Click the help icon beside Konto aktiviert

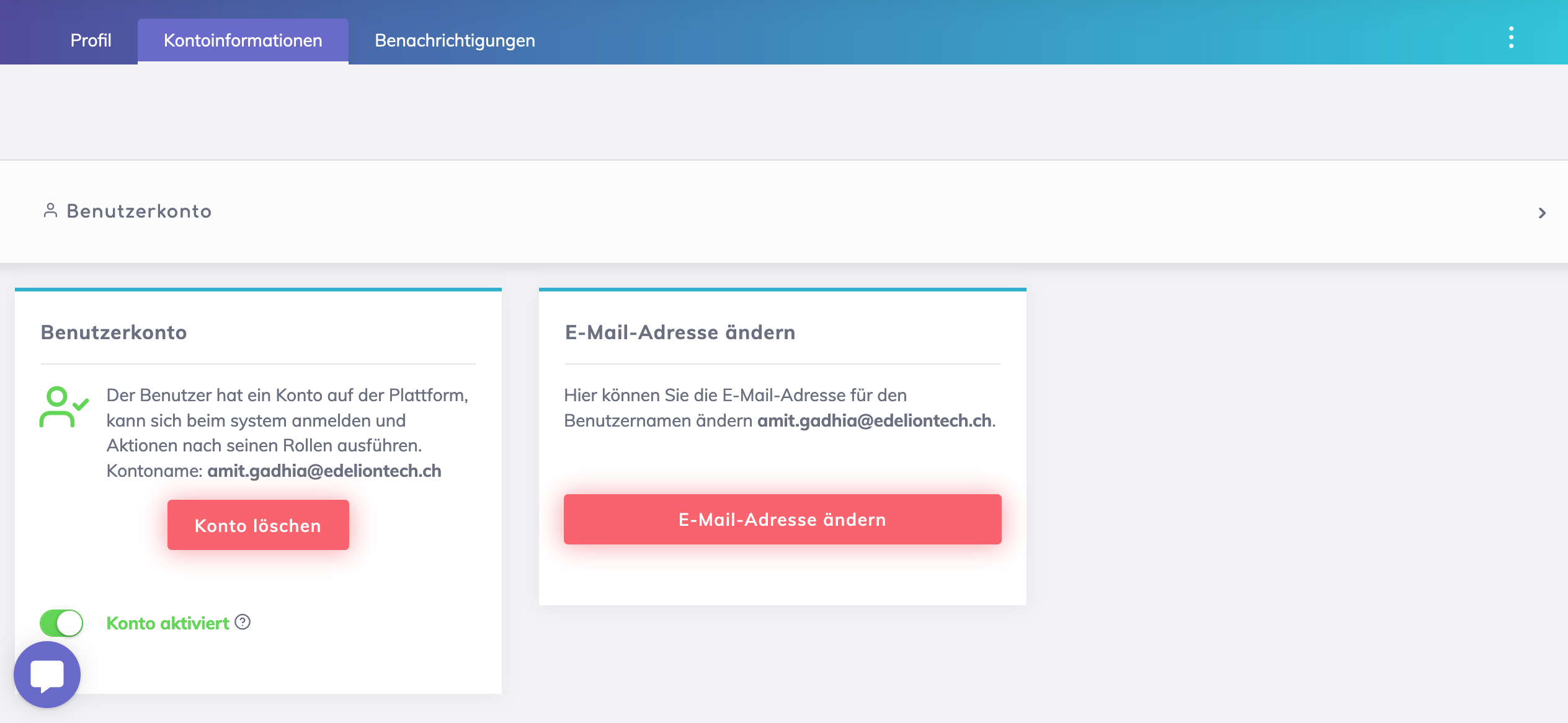(243, 622)
